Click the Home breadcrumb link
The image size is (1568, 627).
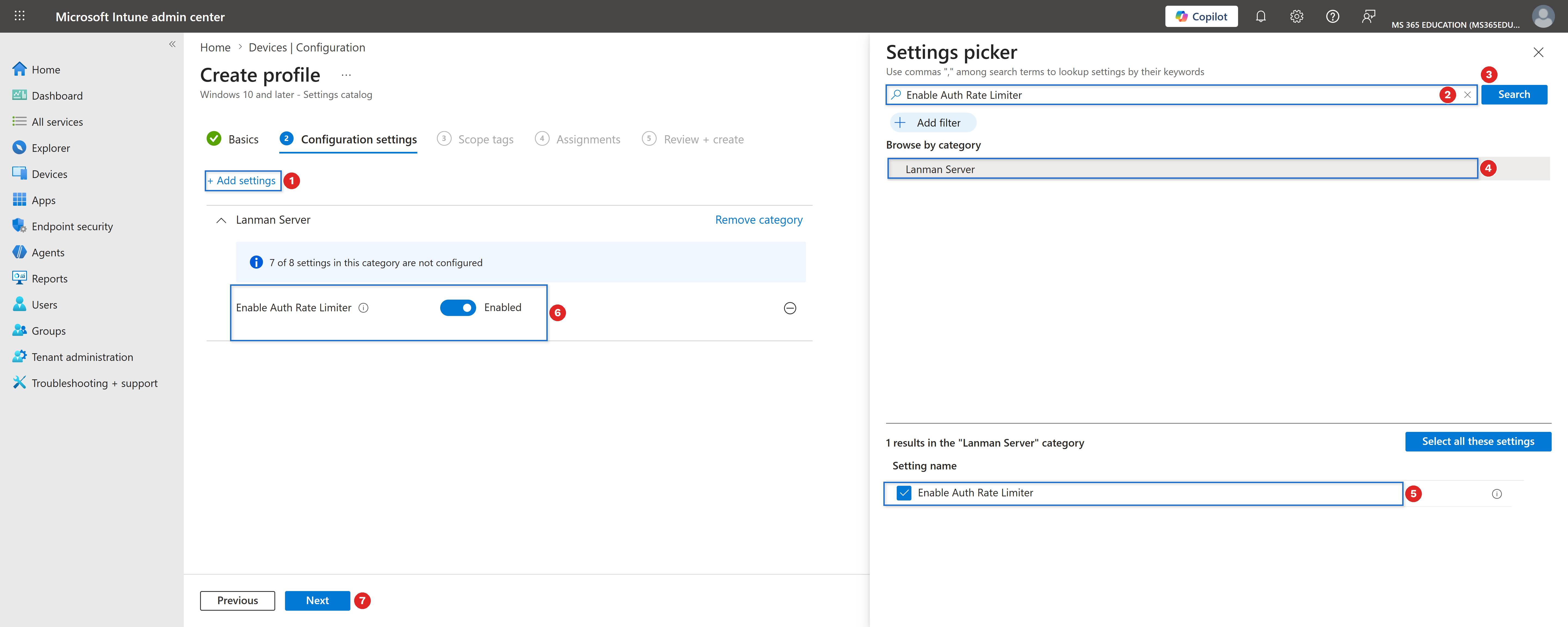216,47
